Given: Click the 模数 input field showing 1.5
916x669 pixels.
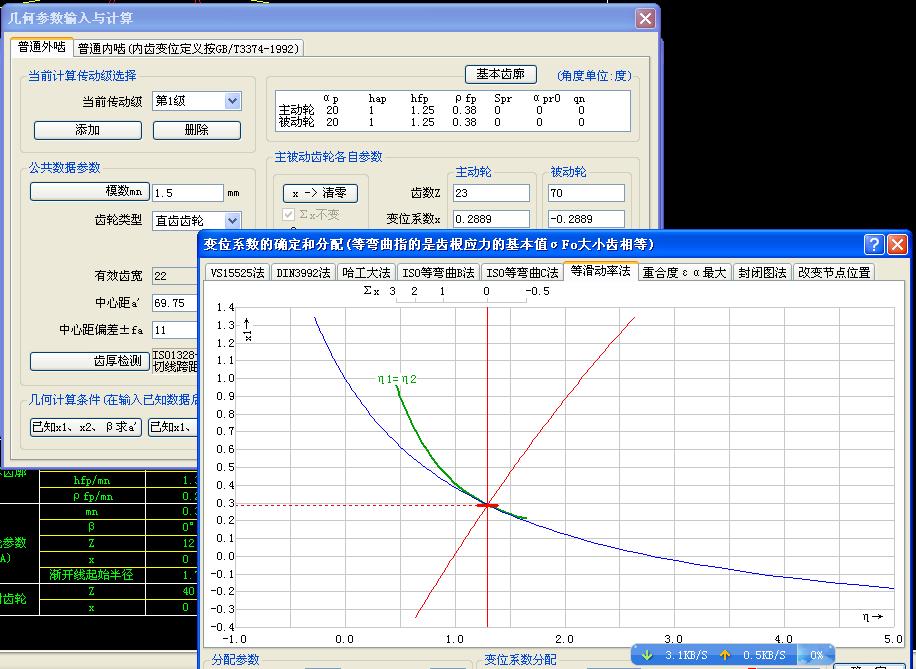Looking at the screenshot, I should pos(188,193).
